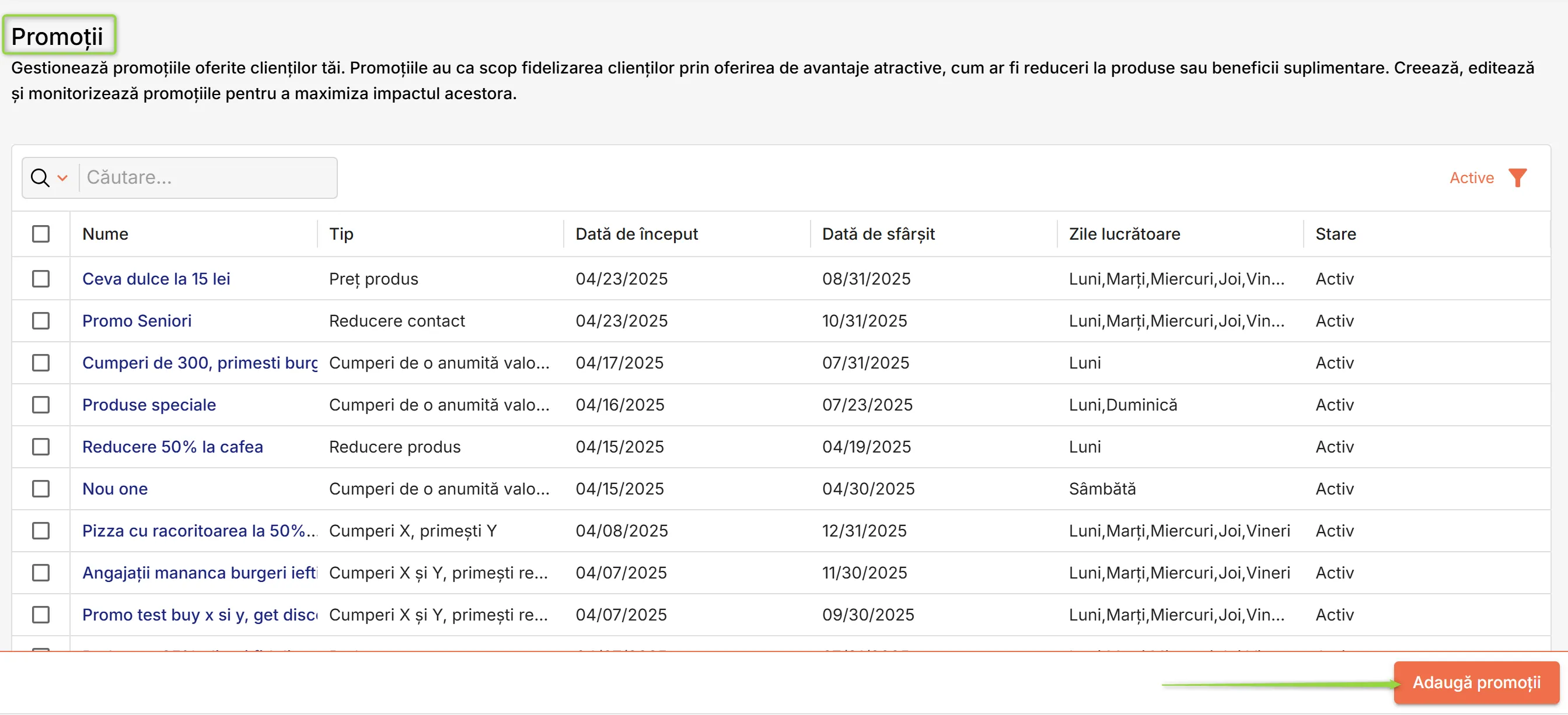Click the Căutare search input field
The width and height of the screenshot is (1568, 715).
208,178
